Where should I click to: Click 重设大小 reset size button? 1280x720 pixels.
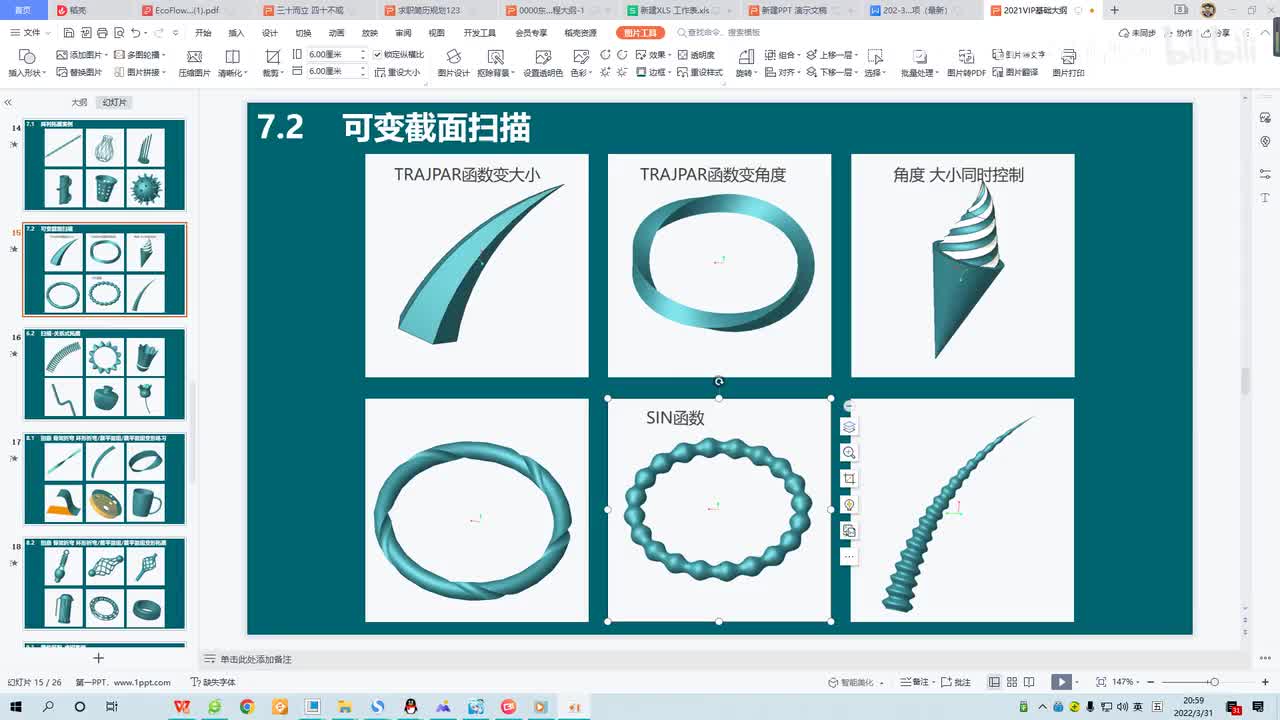(x=398, y=73)
